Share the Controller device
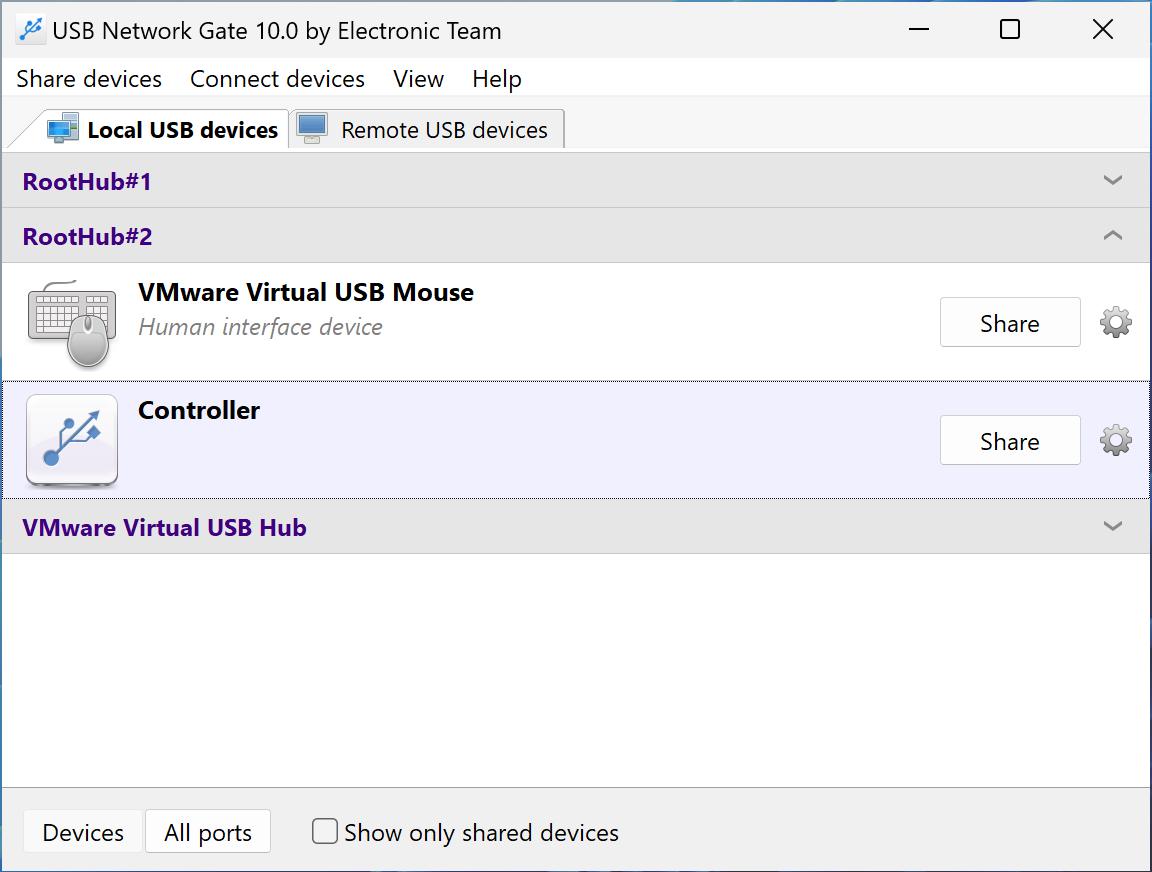Screen dimensions: 1152x872 point(1010,440)
